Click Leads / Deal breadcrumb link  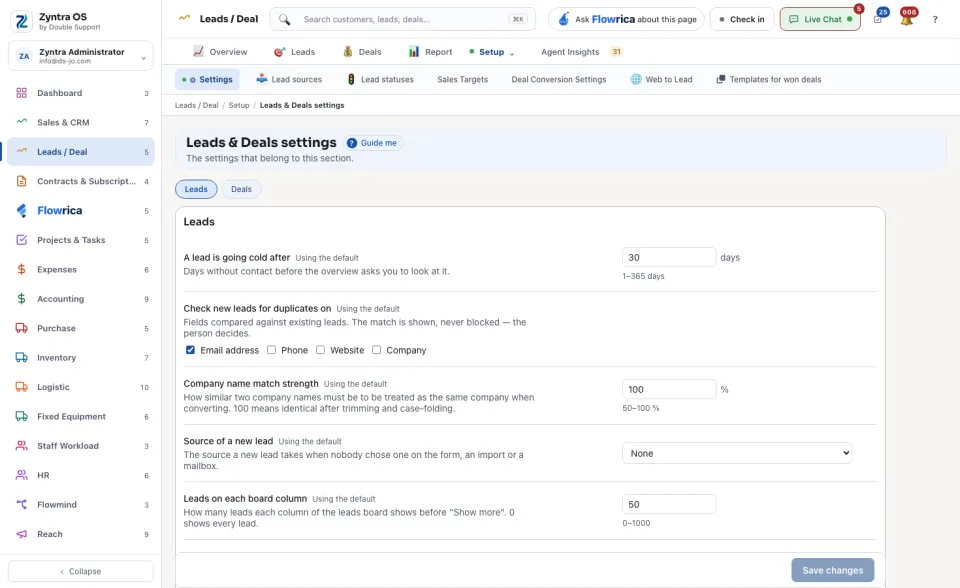tap(197, 105)
